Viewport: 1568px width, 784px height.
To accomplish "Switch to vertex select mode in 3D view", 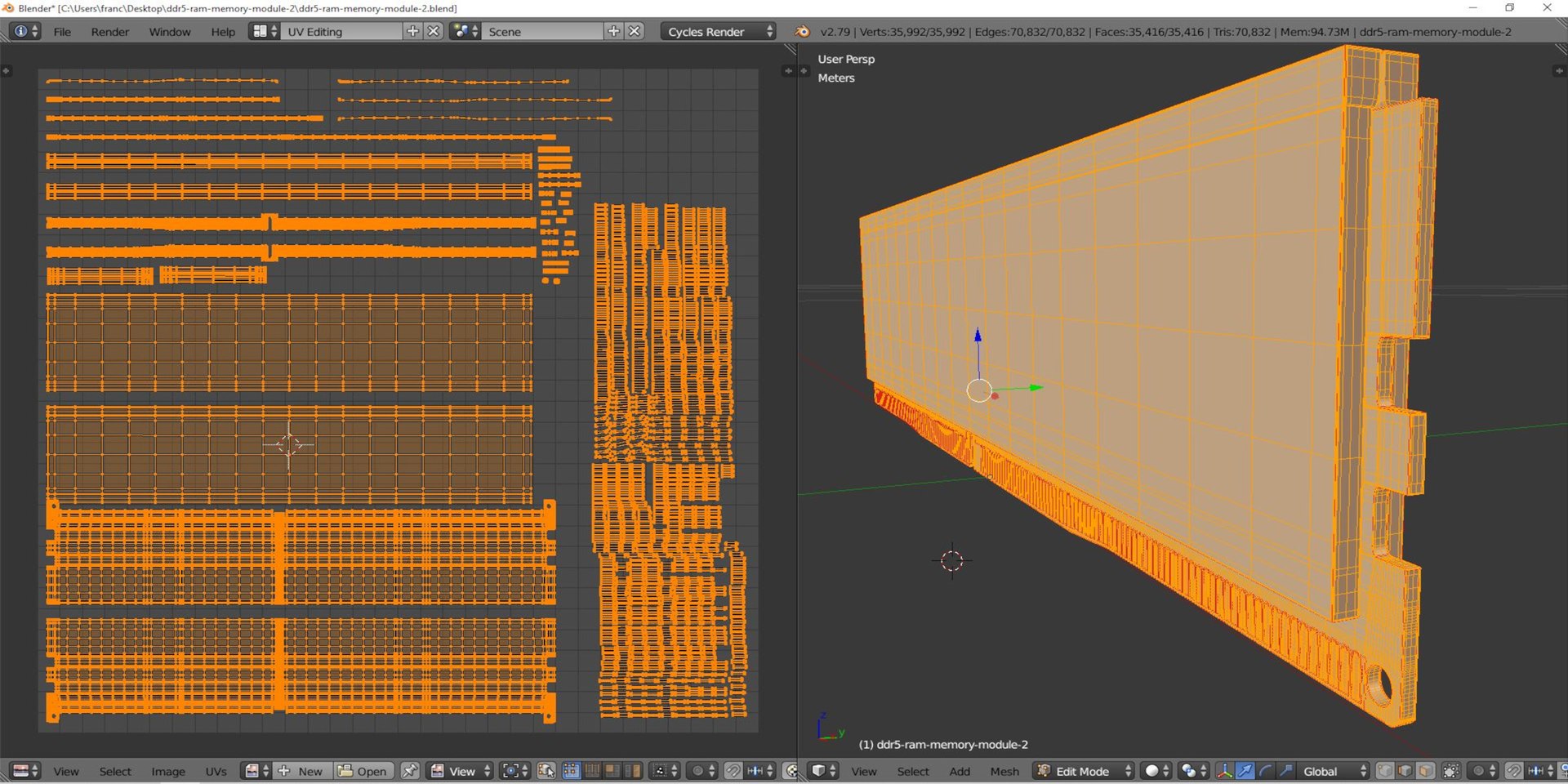I will coord(1386,771).
